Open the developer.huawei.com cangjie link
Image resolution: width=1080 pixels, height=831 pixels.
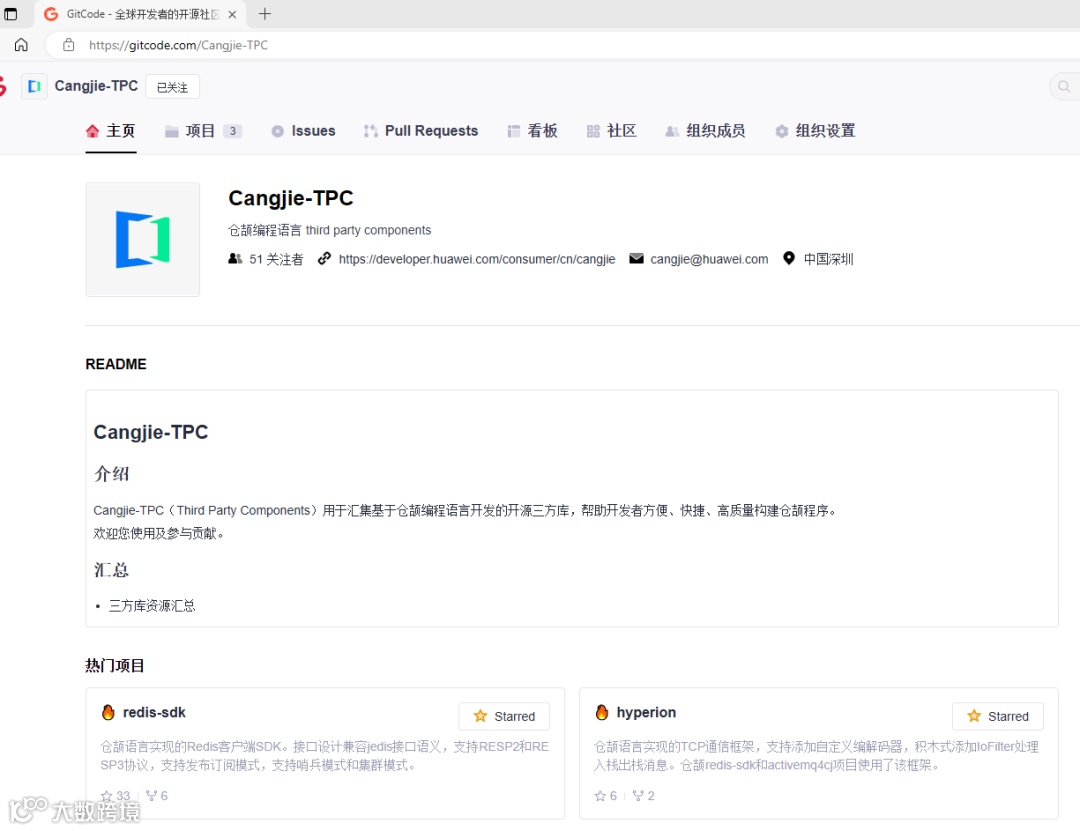(477, 259)
